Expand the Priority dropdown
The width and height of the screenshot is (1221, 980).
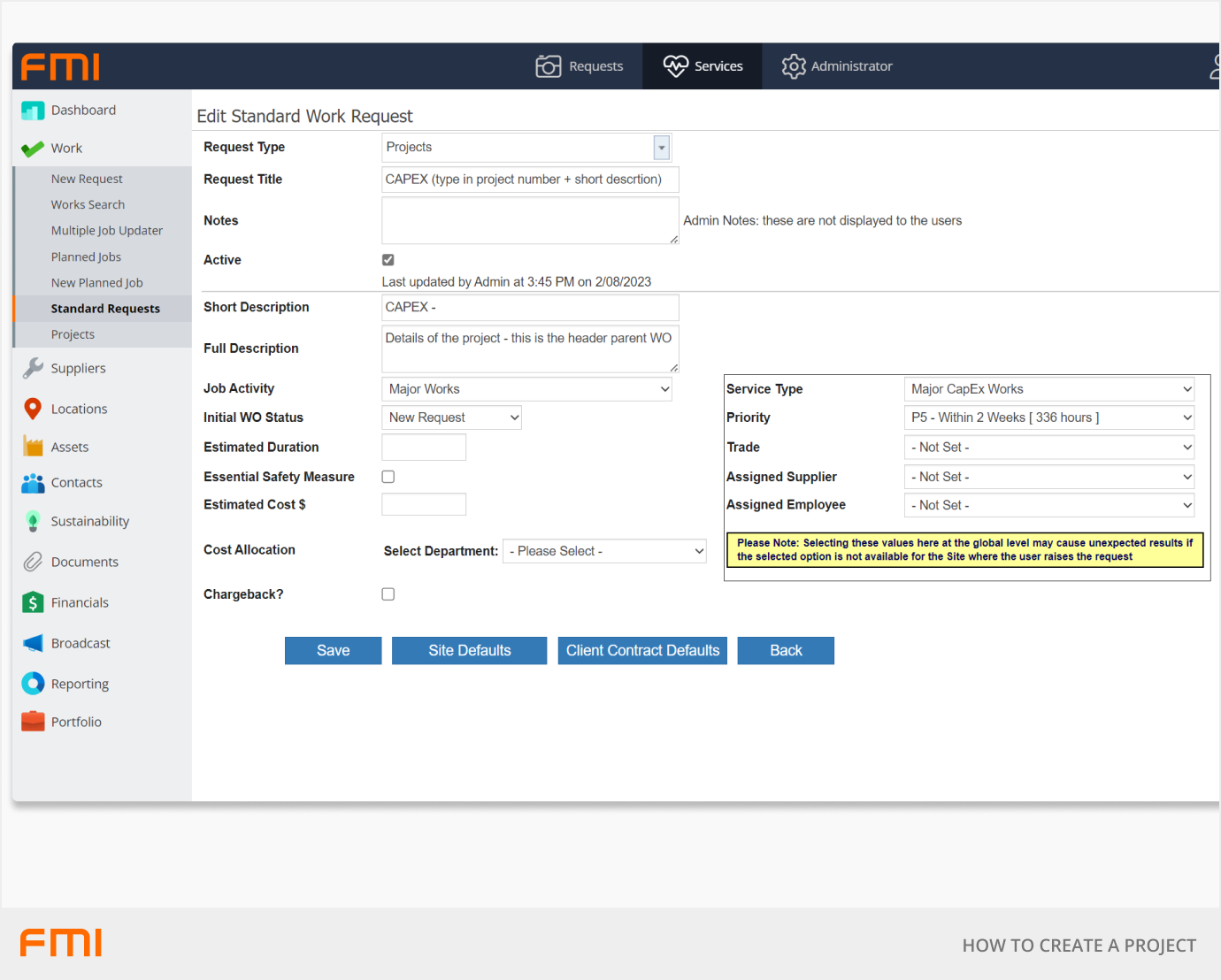pos(1048,417)
